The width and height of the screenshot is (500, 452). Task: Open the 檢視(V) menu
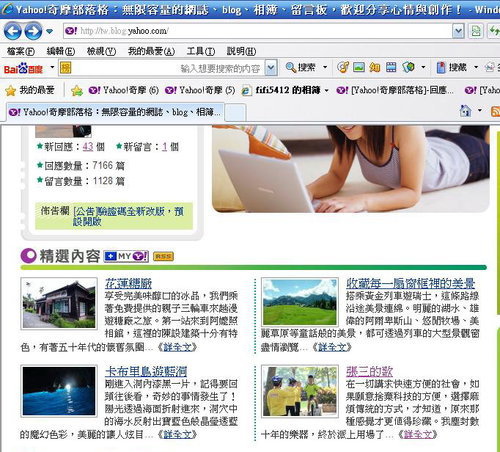pos(101,51)
